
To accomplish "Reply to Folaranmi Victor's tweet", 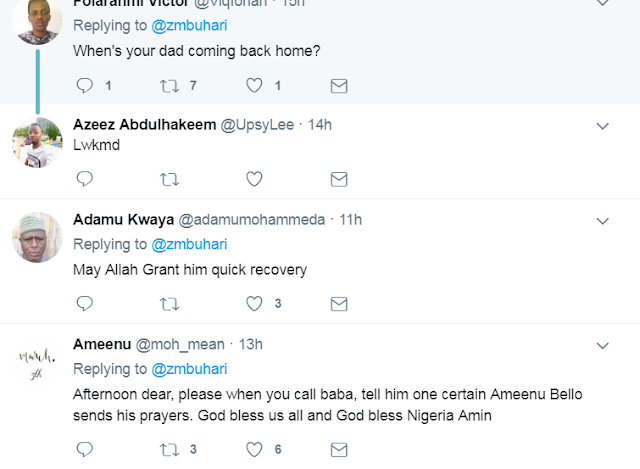I will [x=84, y=86].
